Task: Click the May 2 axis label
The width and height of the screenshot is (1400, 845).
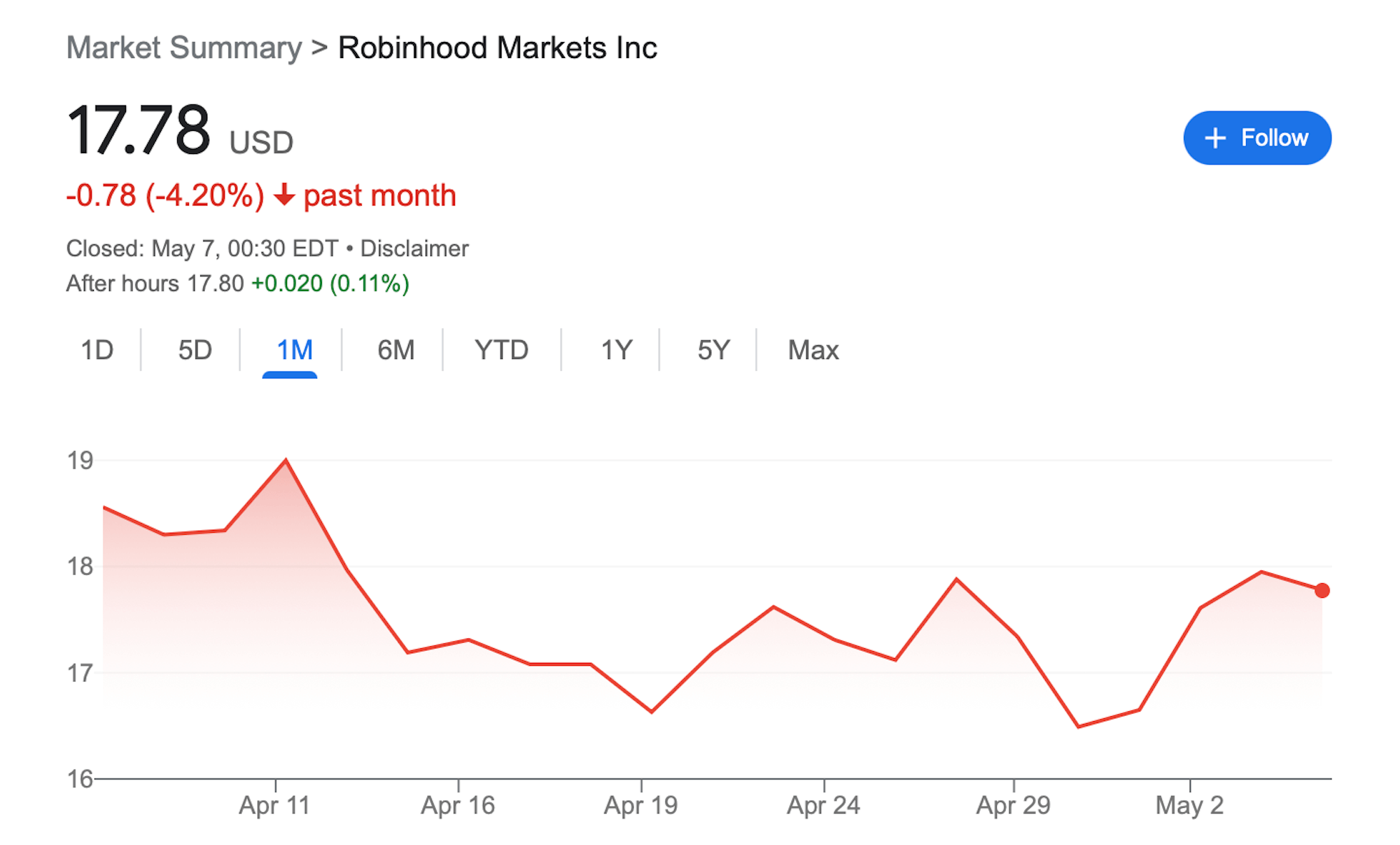Action: coord(1189,805)
